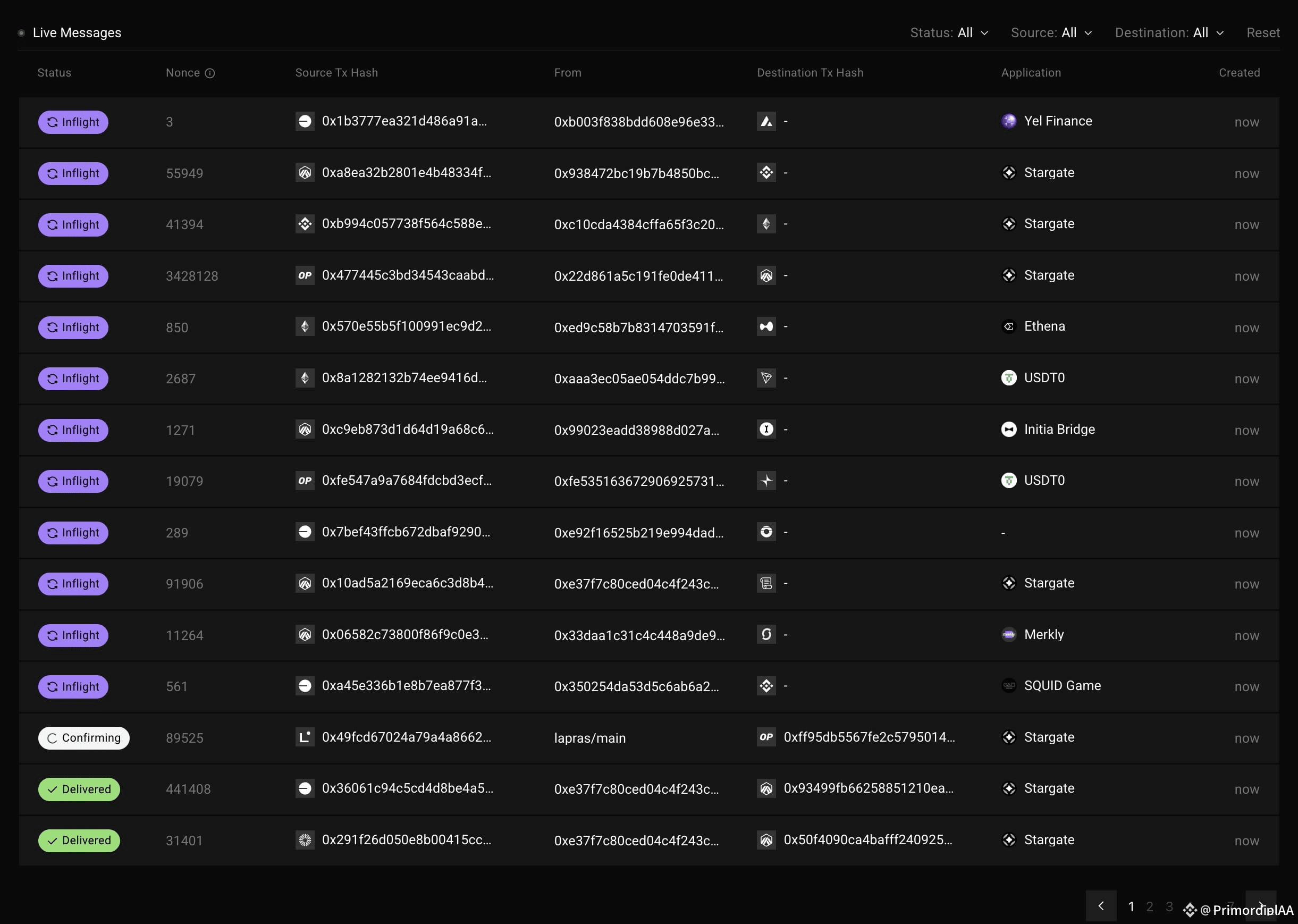Click Merkly application logo
This screenshot has height=924, width=1298.
pyautogui.click(x=1008, y=634)
